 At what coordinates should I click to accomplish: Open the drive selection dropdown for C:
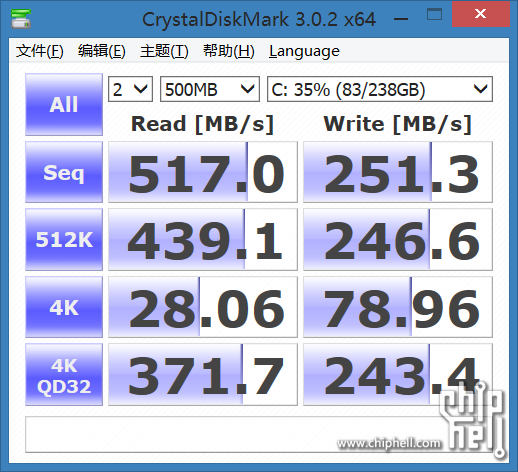[x=380, y=89]
